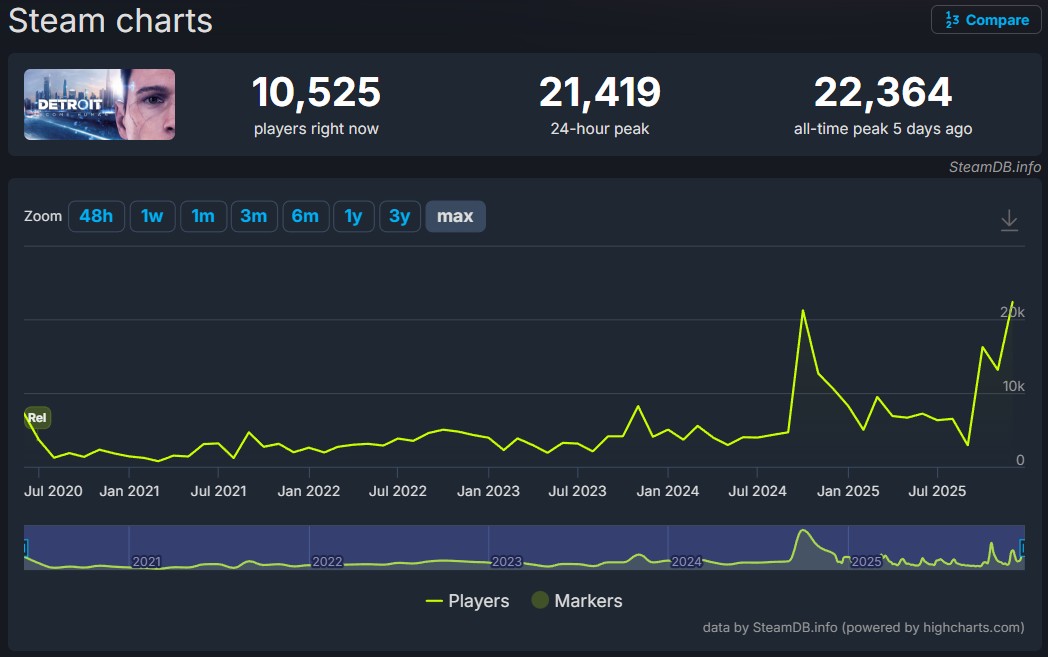This screenshot has width=1048, height=657.
Task: Click the max zoom button
Action: (455, 216)
